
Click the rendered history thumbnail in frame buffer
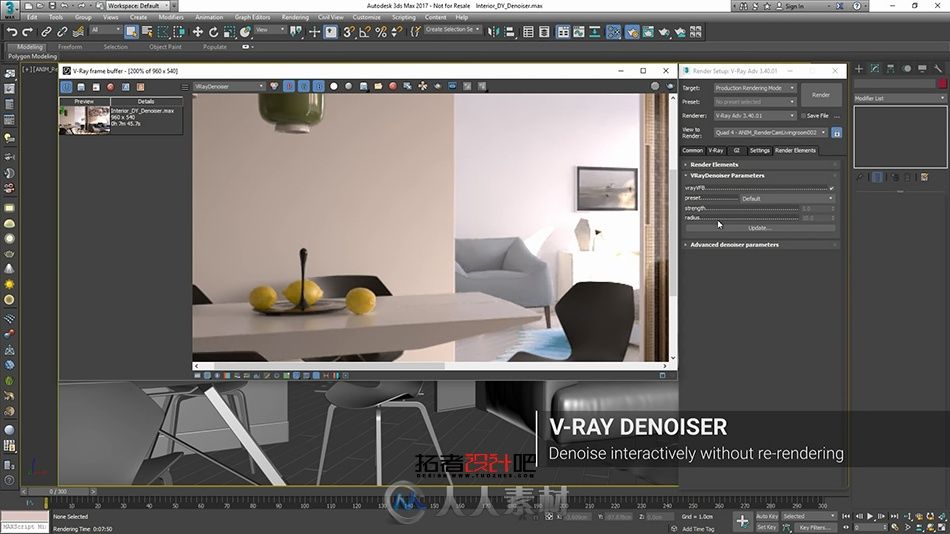click(84, 120)
